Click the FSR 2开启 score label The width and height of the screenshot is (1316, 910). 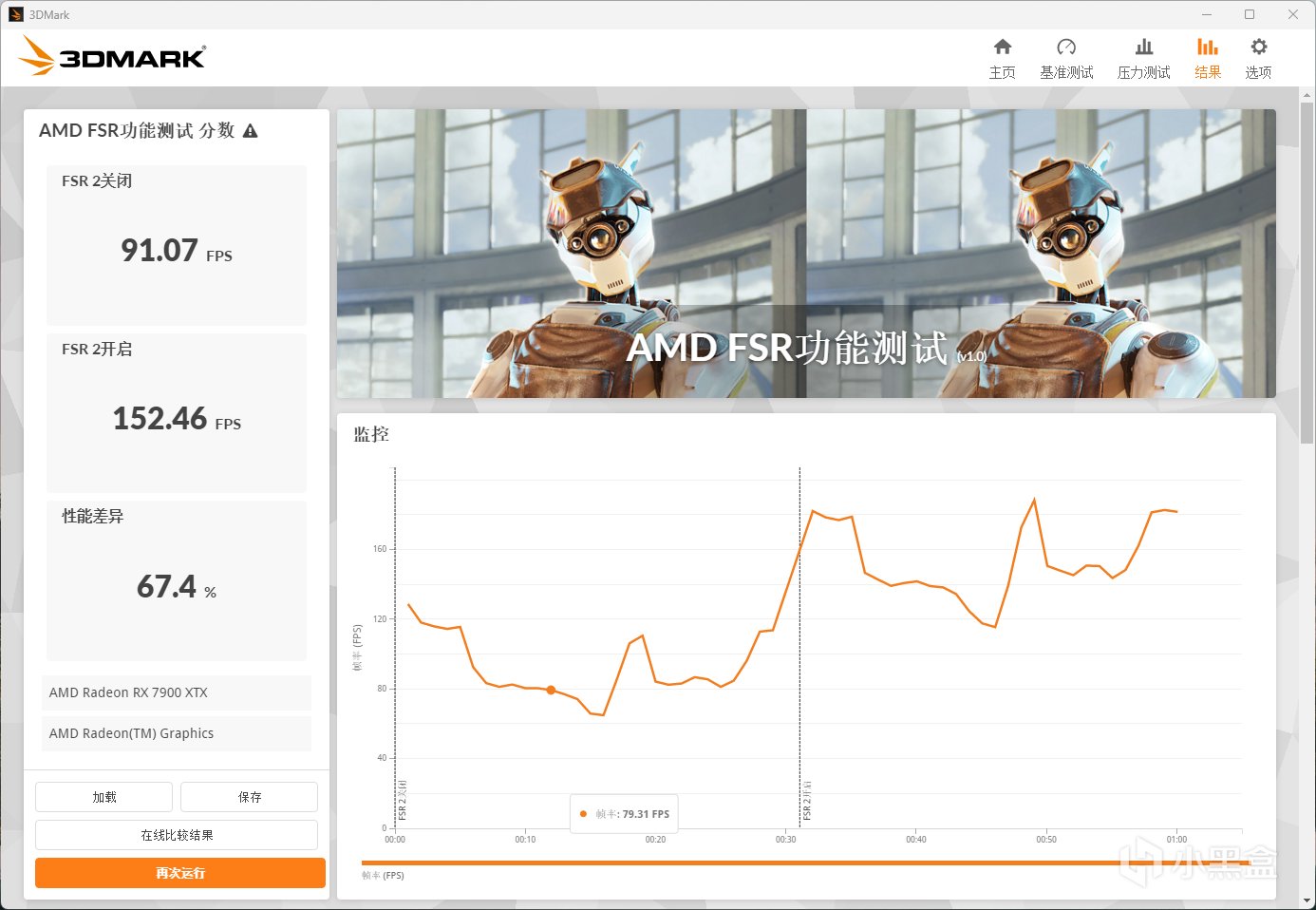[97, 350]
